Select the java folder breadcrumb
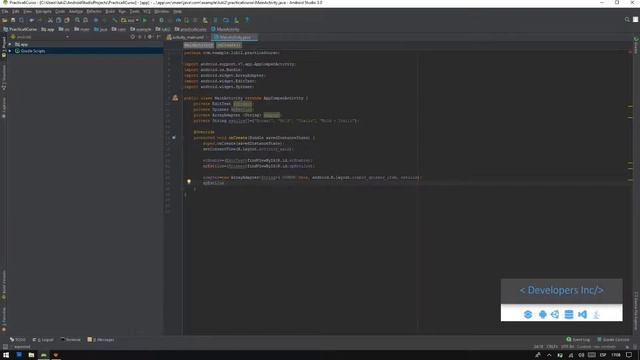Viewport: 640px width, 360px height. tap(100, 29)
